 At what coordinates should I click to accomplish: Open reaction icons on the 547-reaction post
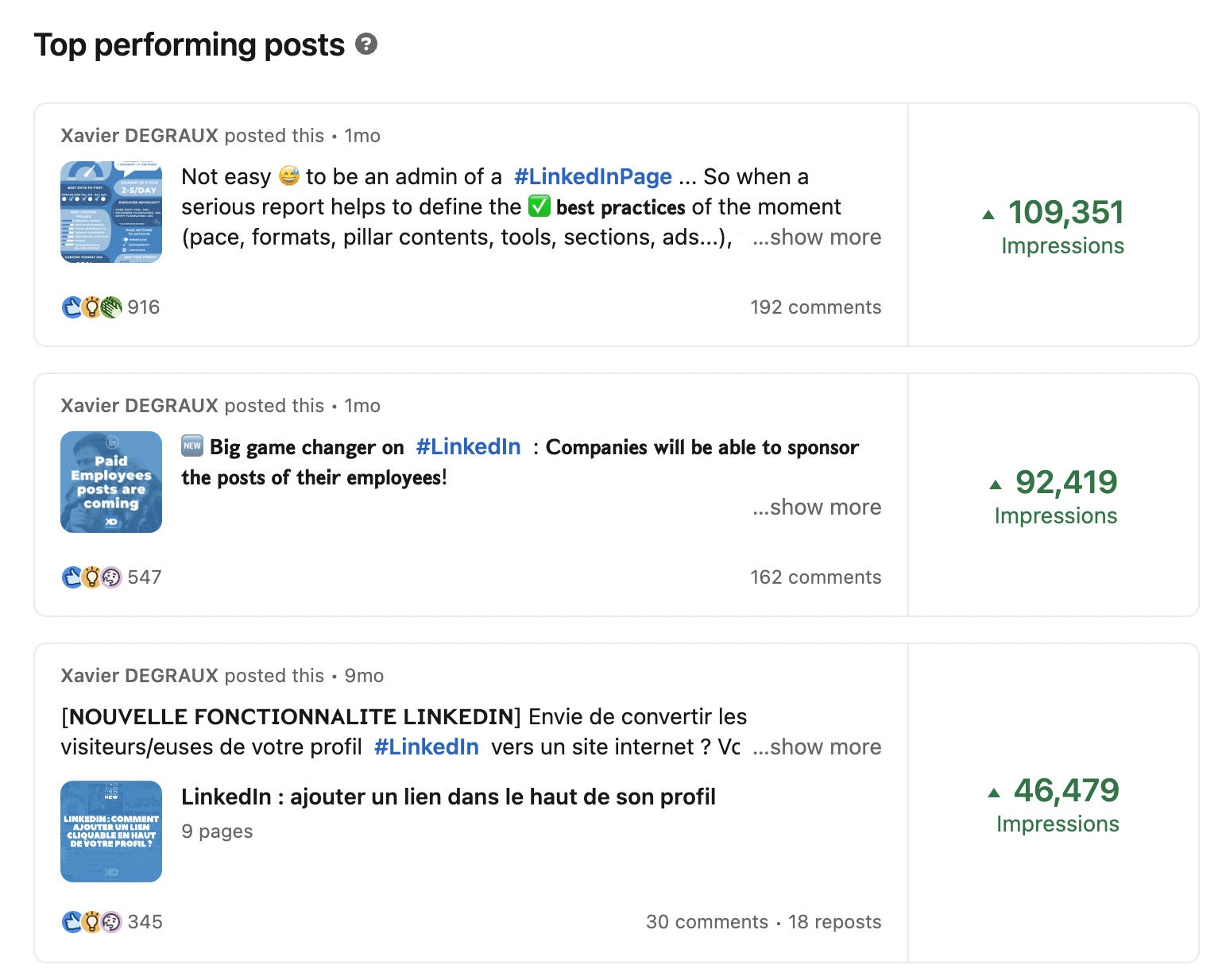coord(92,577)
